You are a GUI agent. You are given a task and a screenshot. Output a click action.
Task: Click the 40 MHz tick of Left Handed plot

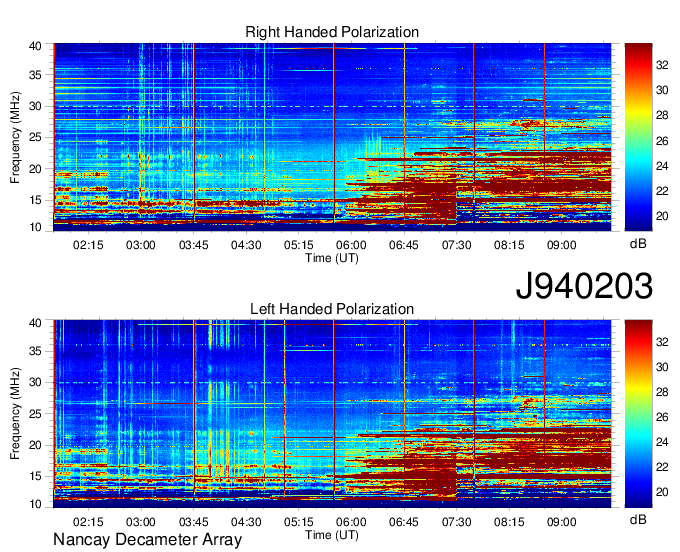coord(35,323)
